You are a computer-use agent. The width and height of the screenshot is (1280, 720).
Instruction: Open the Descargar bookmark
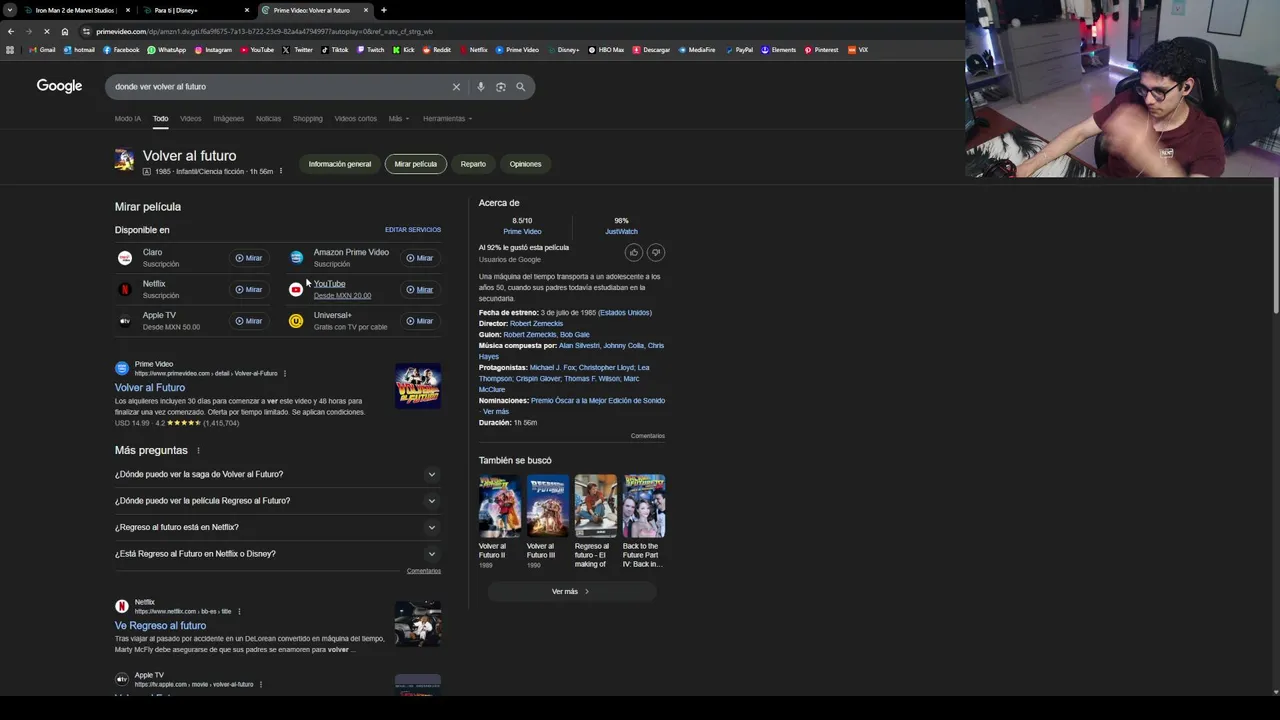coord(651,50)
